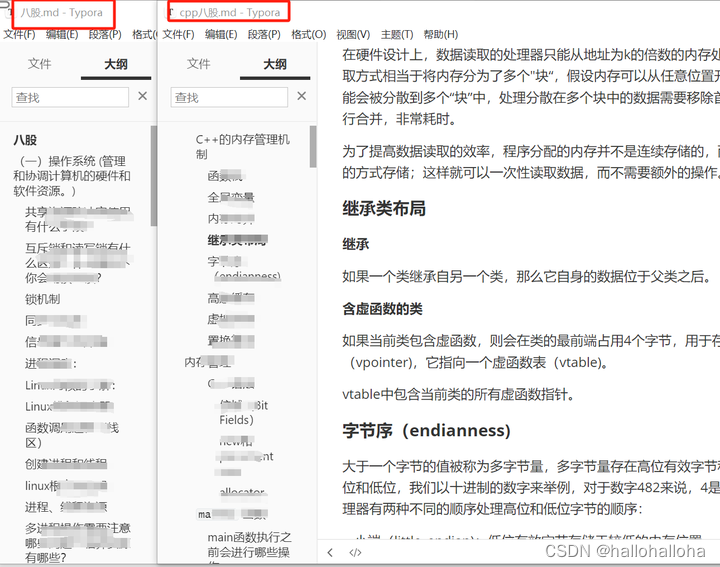Open 文件(F) menu in 八股.md window
The height and width of the screenshot is (567, 720).
click(x=19, y=34)
